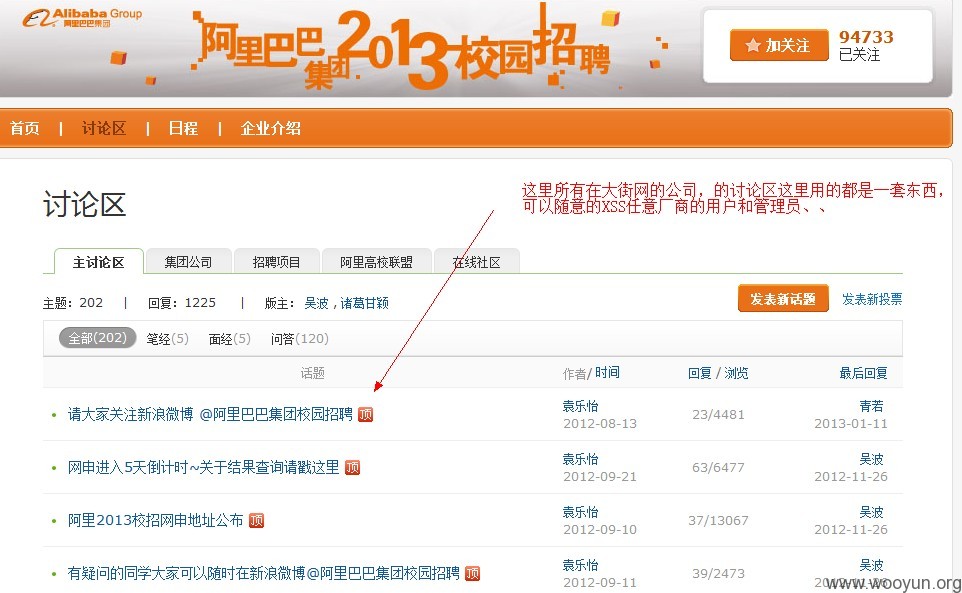This screenshot has width=962, height=593.
Task: Select the 主讨论区 tab
Action: coord(99,262)
